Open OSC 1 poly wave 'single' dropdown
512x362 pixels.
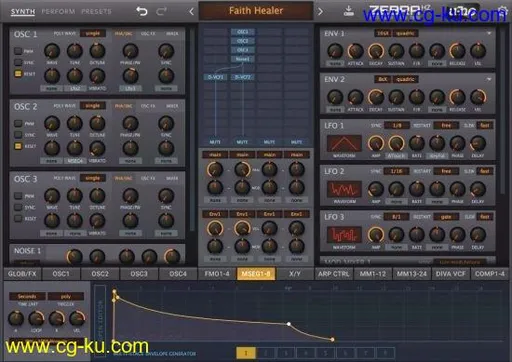point(93,33)
